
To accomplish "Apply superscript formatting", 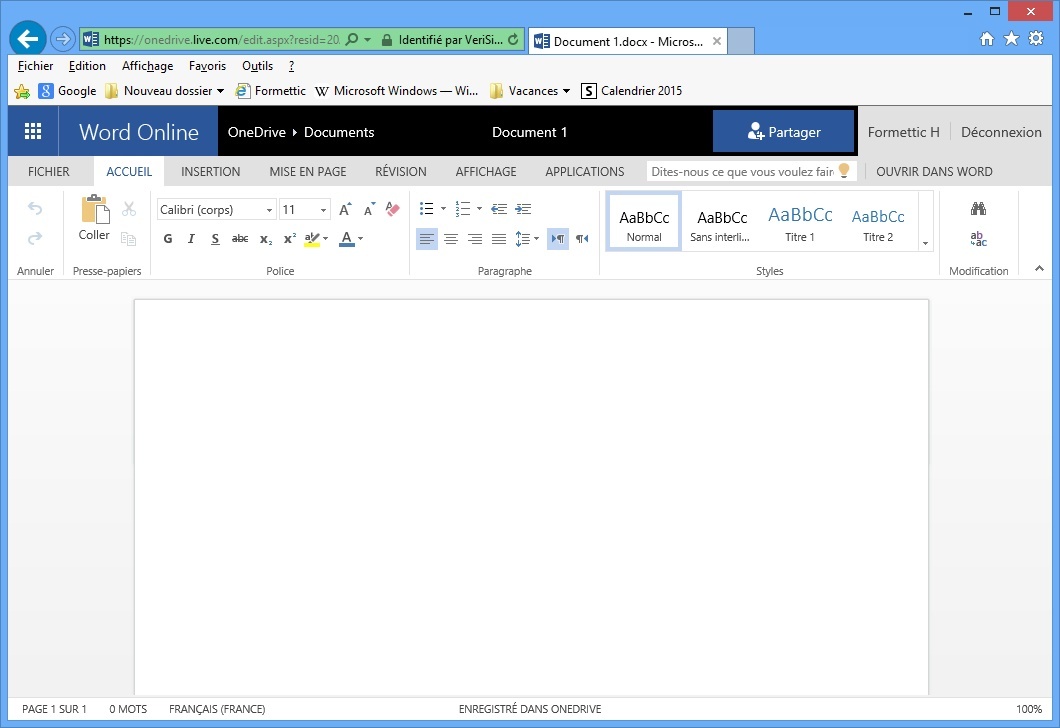I will coord(289,239).
